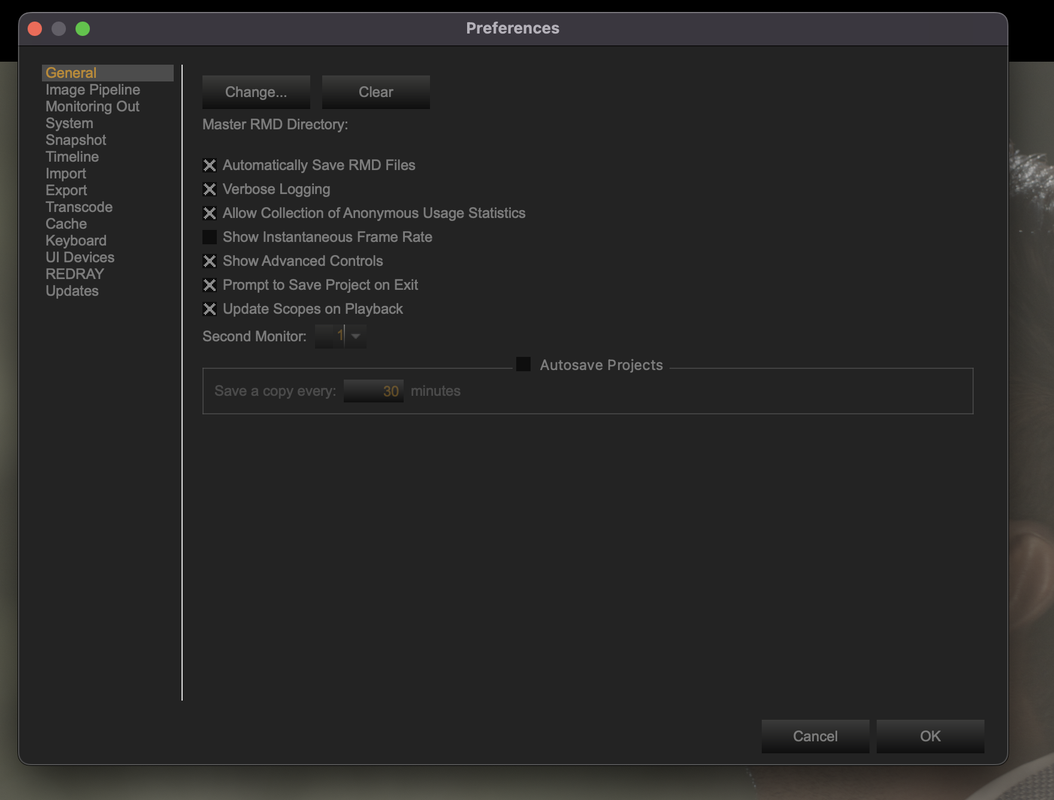The width and height of the screenshot is (1054, 800).
Task: Open Export preferences section
Action: (67, 190)
